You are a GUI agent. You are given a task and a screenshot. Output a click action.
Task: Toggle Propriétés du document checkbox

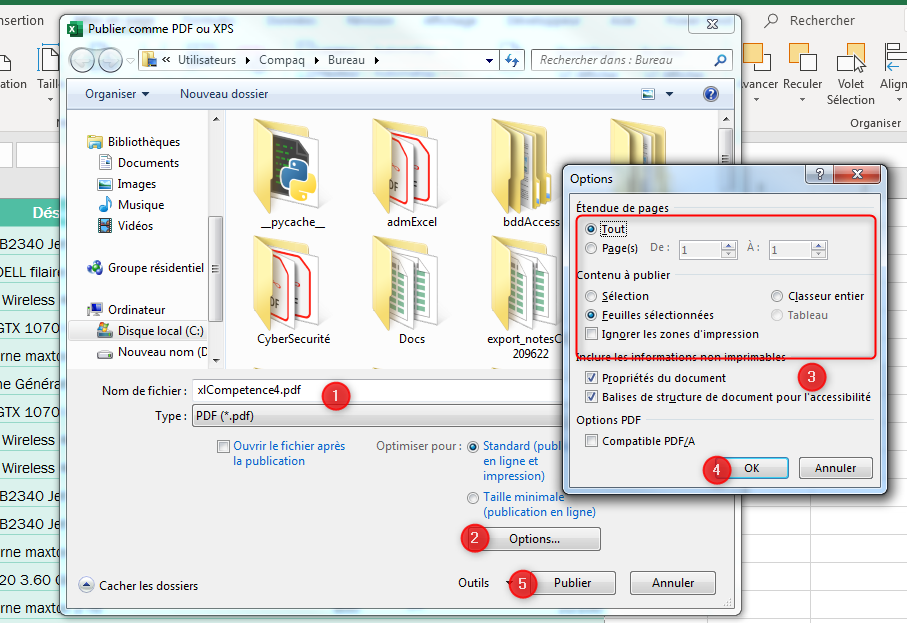point(591,378)
